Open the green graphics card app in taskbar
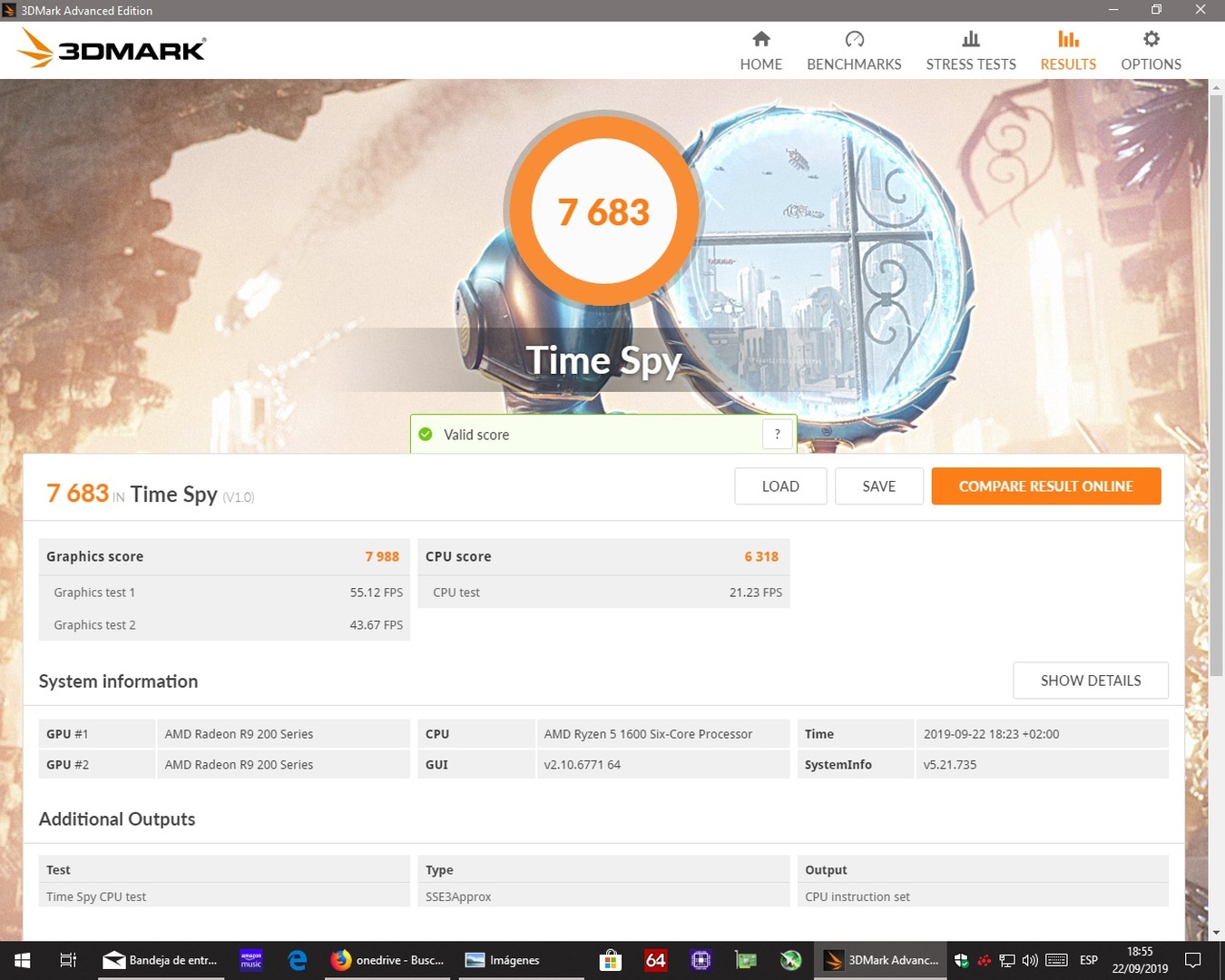Viewport: 1225px width, 980px height. [746, 960]
